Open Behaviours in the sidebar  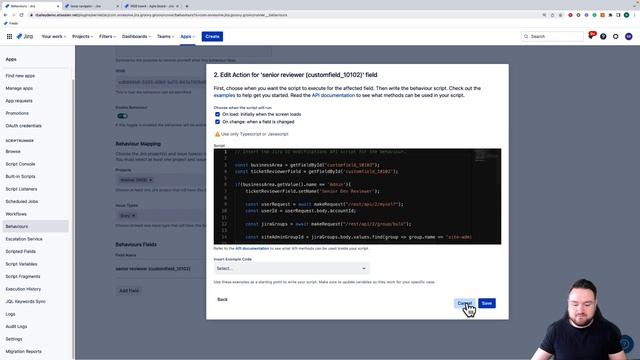[x=35, y=226]
